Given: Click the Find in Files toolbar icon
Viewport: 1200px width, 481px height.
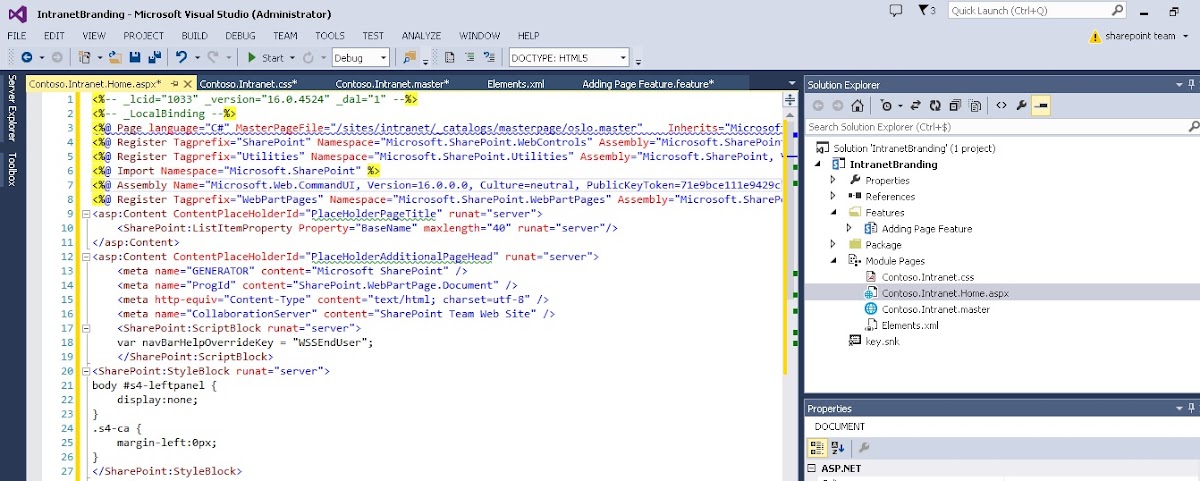Looking at the screenshot, I should (x=410, y=57).
